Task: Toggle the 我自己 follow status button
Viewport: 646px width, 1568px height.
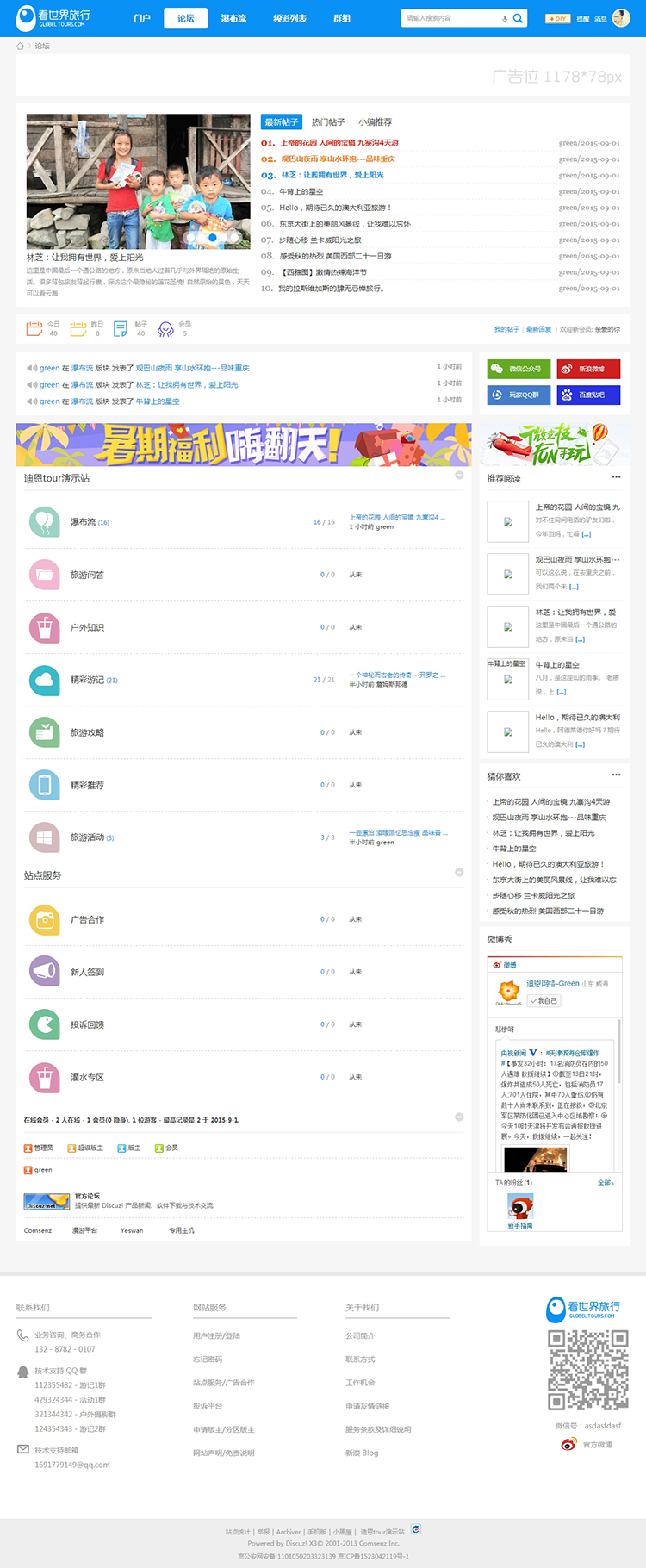Action: [544, 1000]
